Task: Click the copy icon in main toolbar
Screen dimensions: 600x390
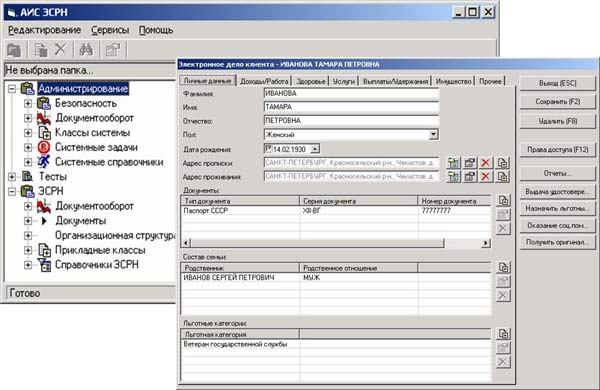Action: tap(41, 50)
